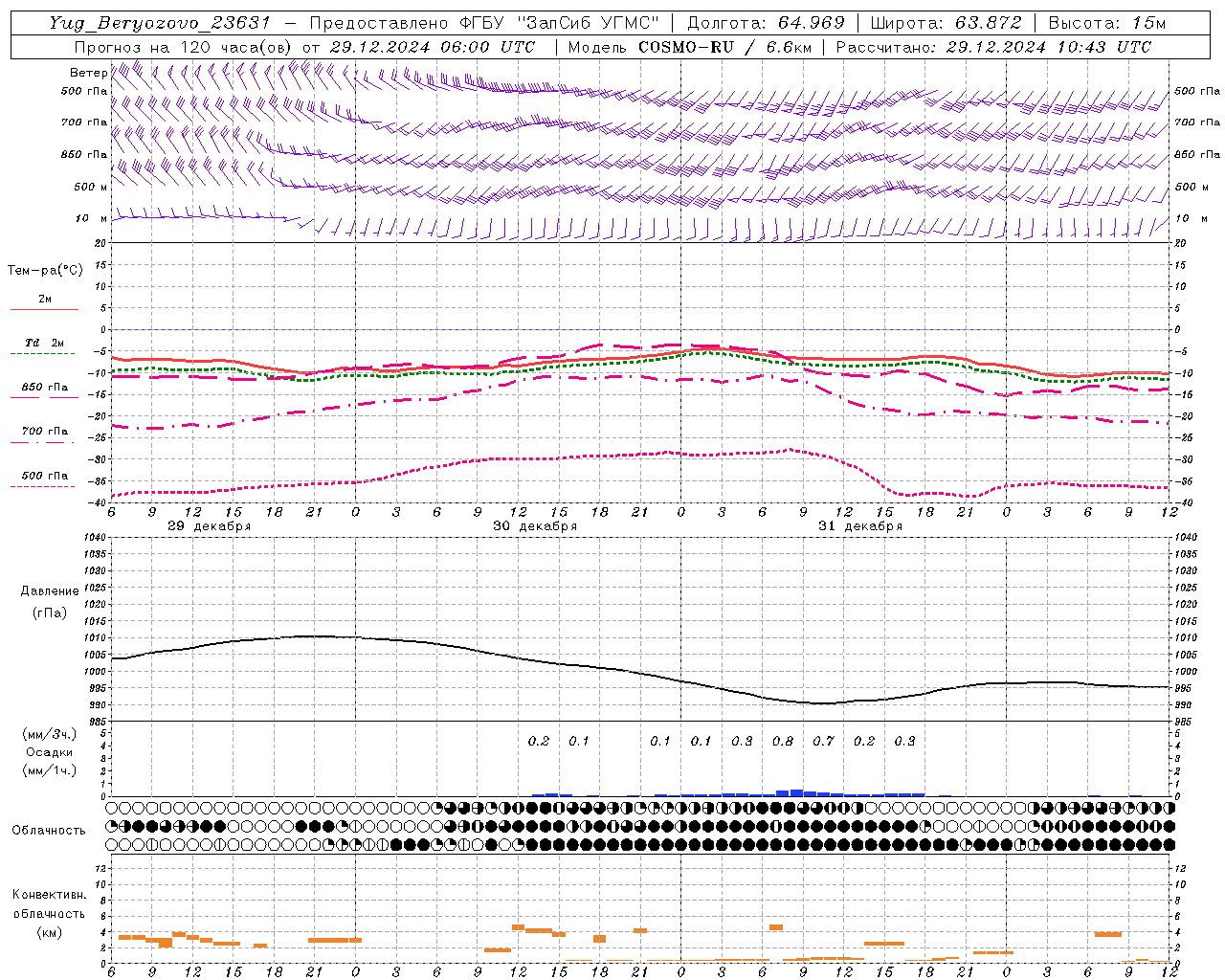Click the Осадки precipitation label
The image size is (1225, 980).
click(51, 752)
